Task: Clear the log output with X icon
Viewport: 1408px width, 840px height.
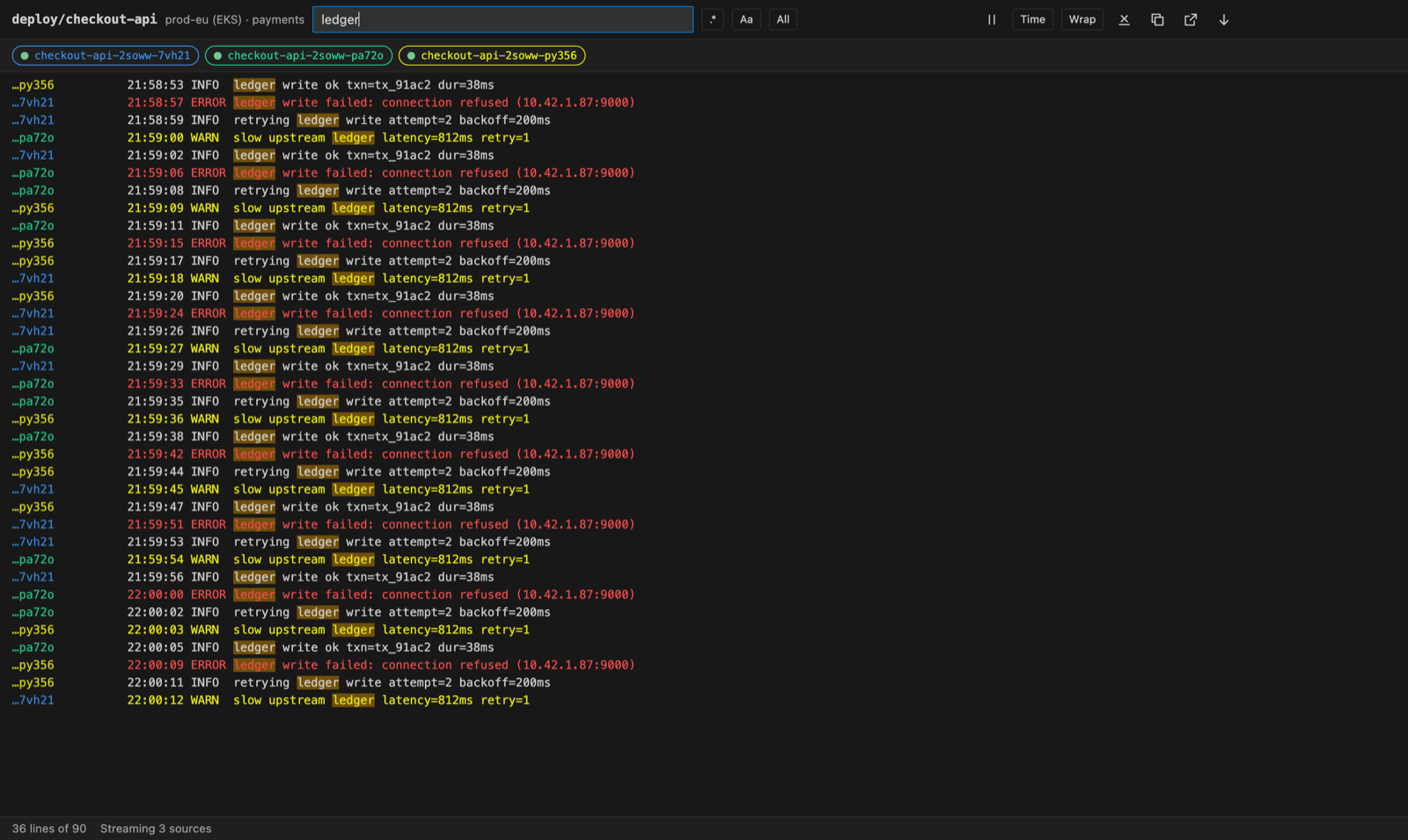Action: (x=1124, y=19)
